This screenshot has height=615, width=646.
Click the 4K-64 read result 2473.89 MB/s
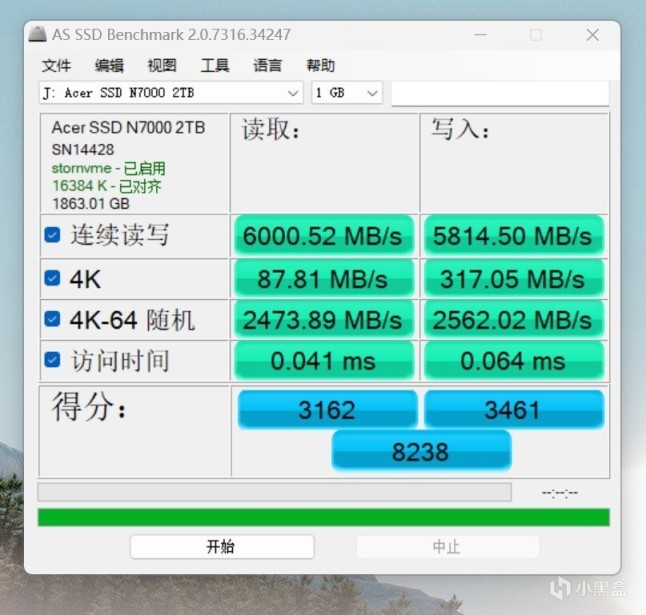pos(324,320)
